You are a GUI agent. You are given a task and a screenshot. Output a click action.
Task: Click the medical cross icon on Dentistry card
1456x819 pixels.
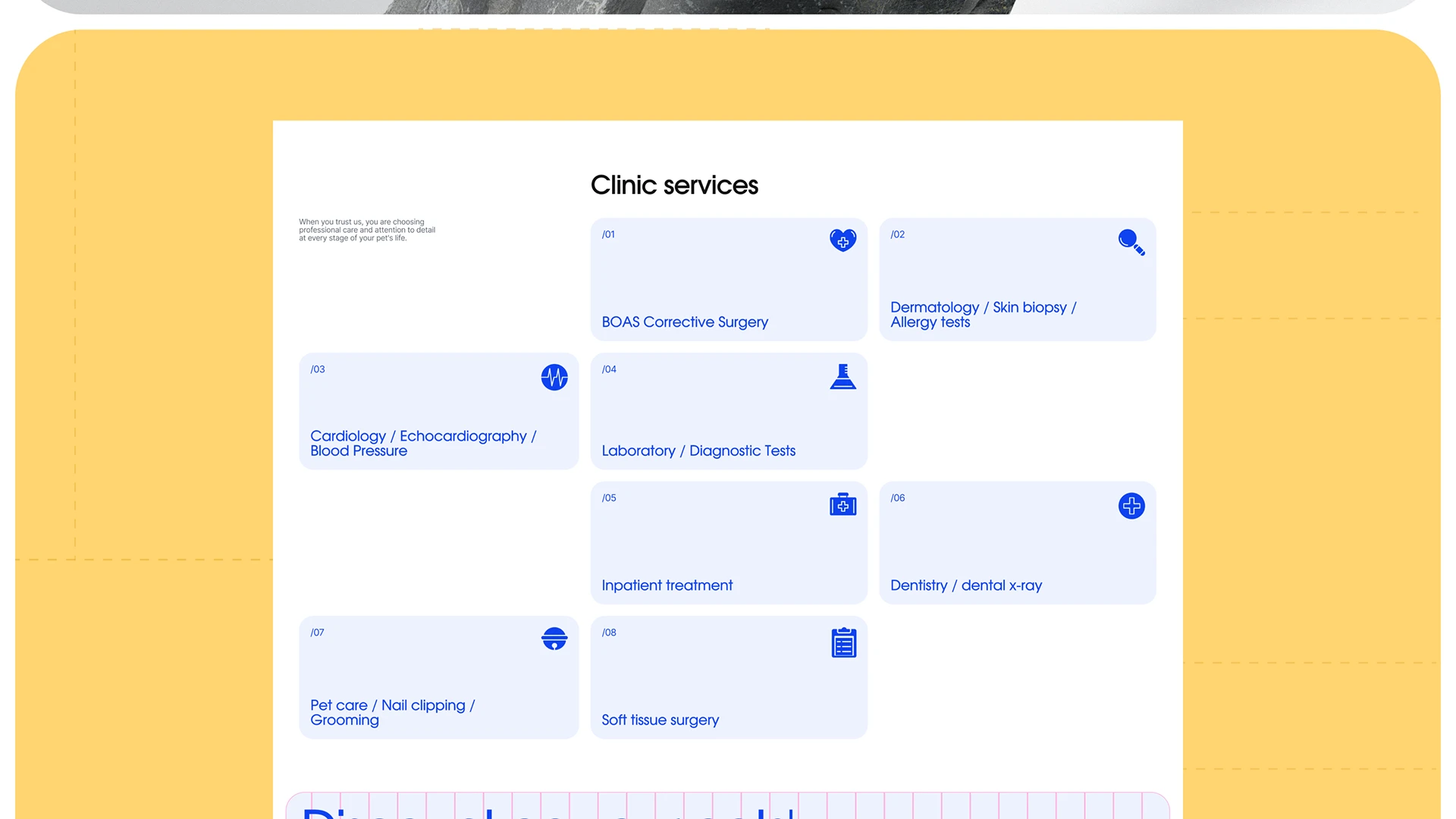[x=1131, y=506]
